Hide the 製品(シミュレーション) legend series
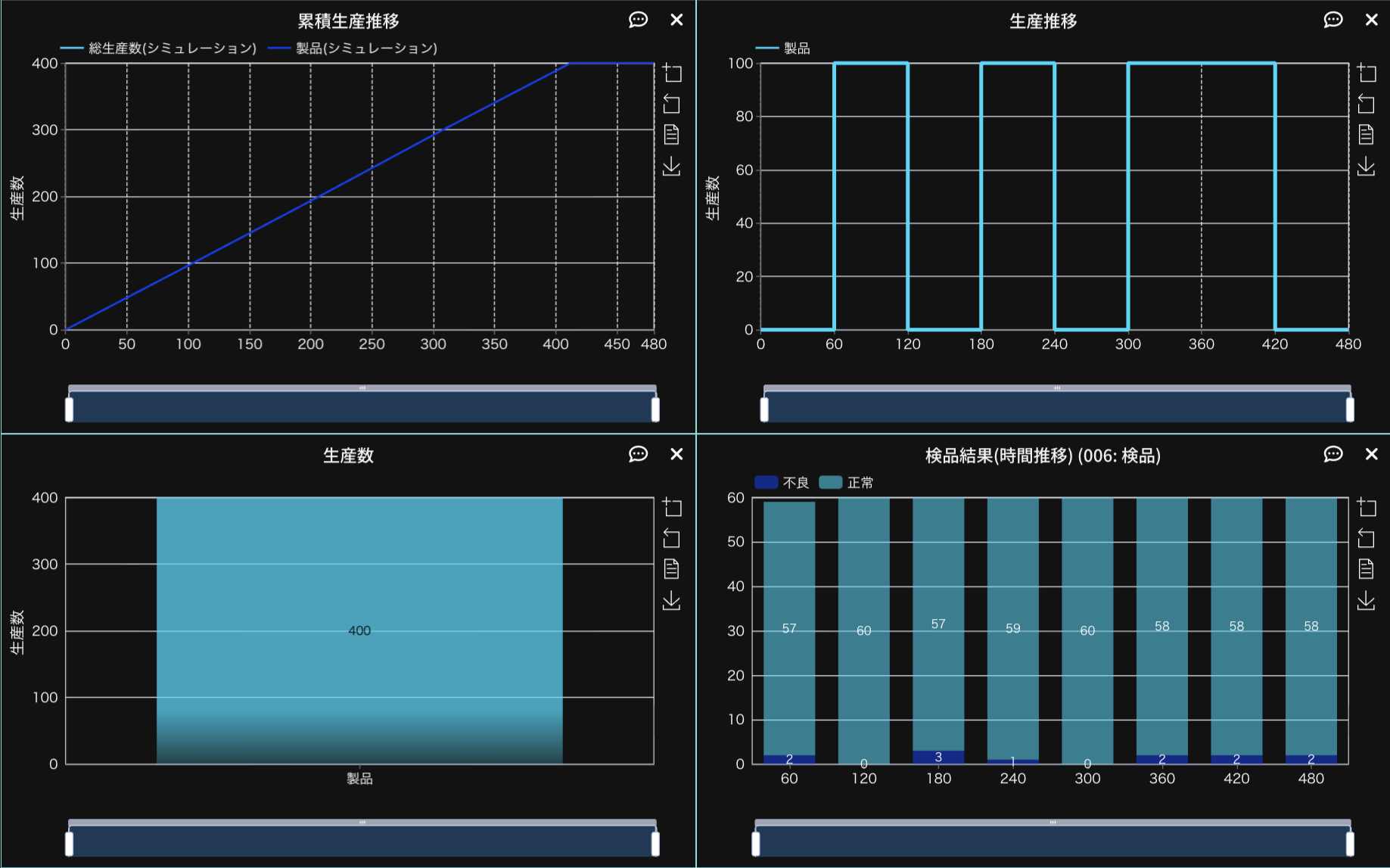The image size is (1390, 868). click(353, 48)
